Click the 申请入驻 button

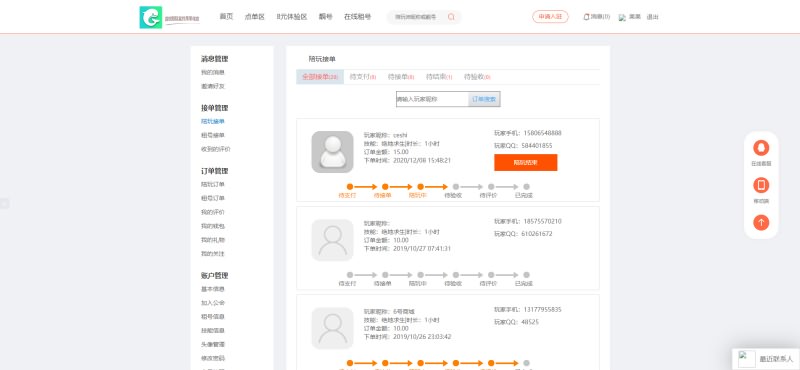pos(550,17)
